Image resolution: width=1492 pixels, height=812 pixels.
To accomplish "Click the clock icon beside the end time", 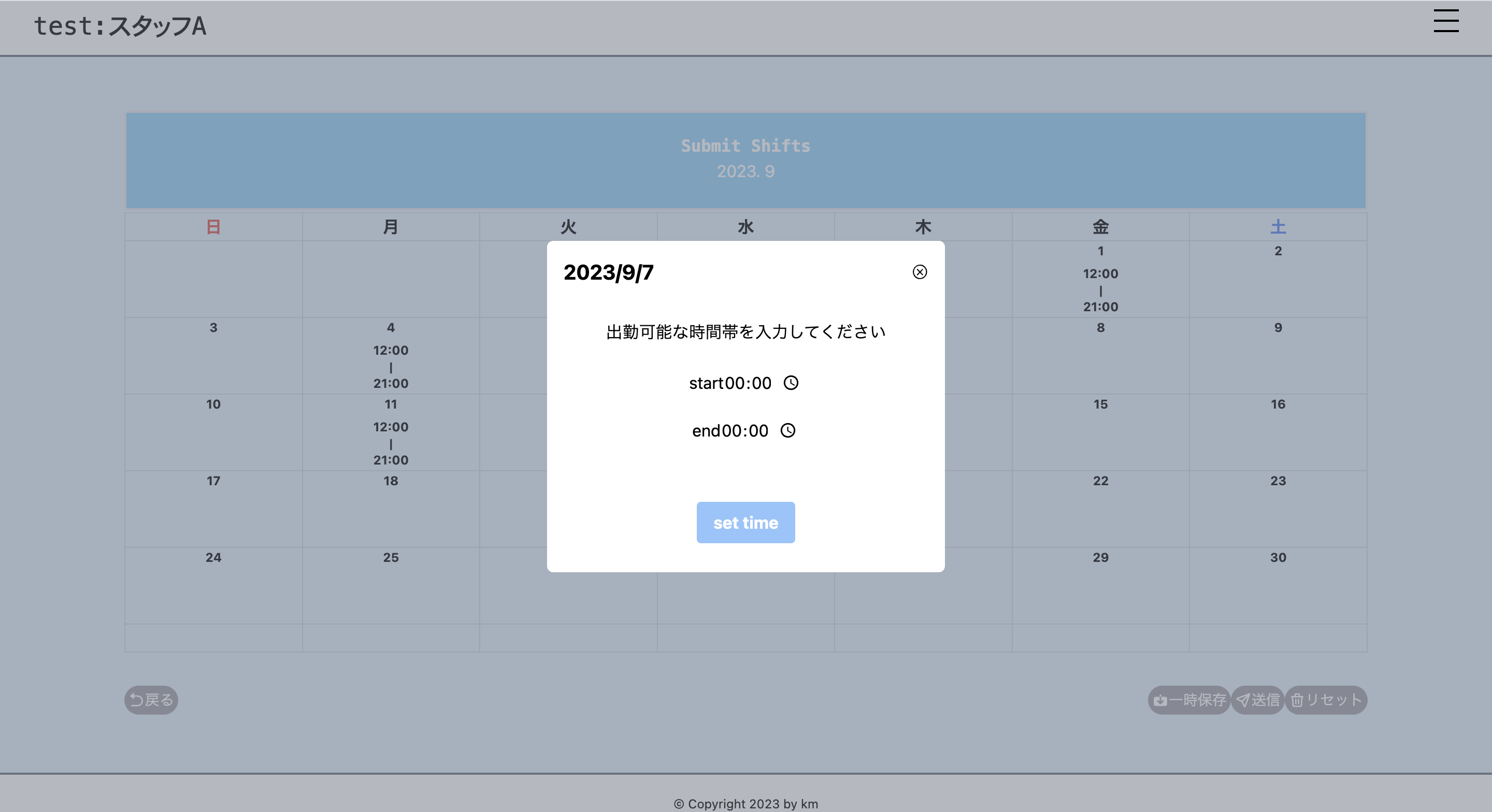I will 788,430.
